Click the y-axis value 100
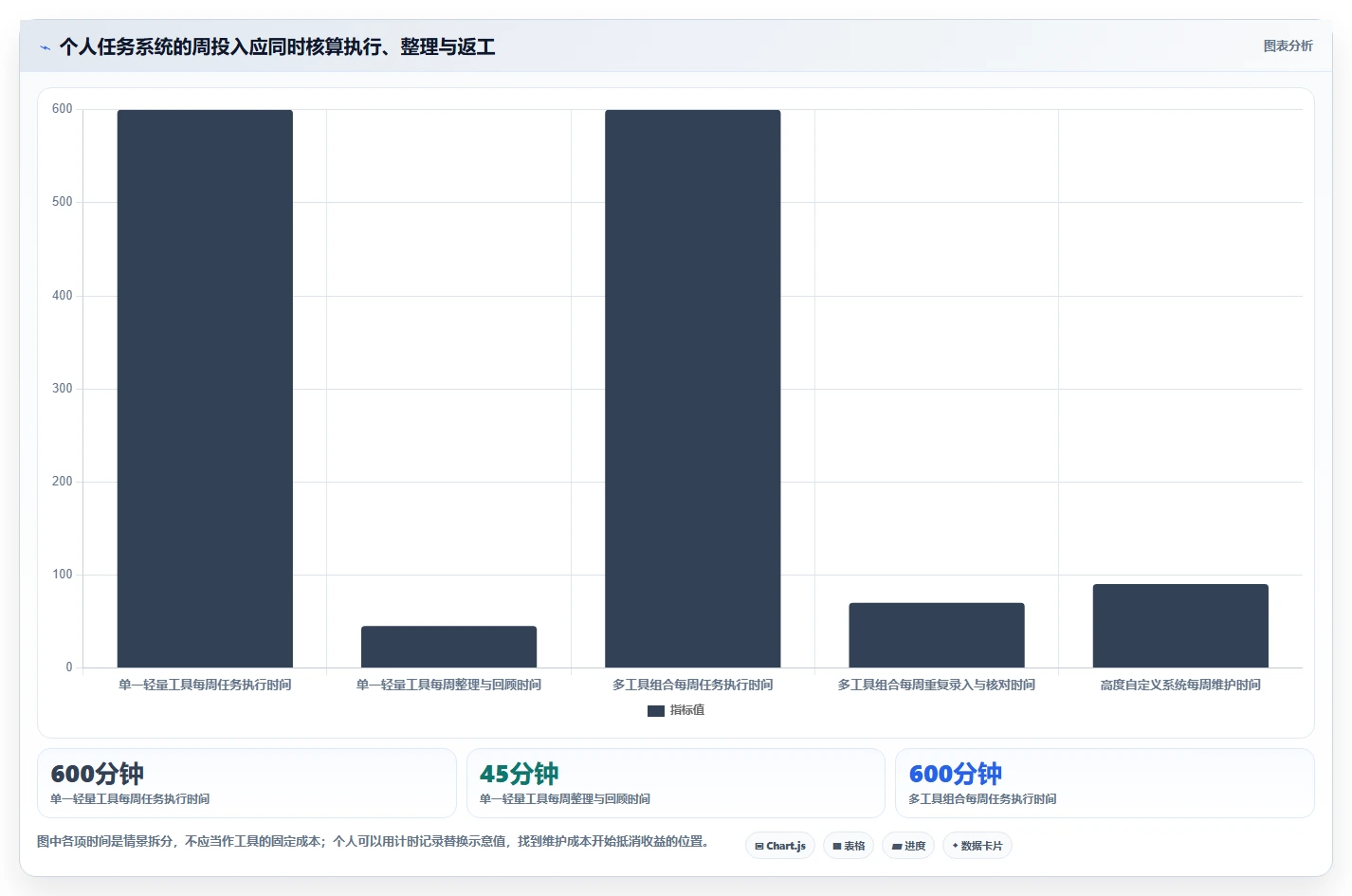The width and height of the screenshot is (1352, 896). click(x=63, y=575)
